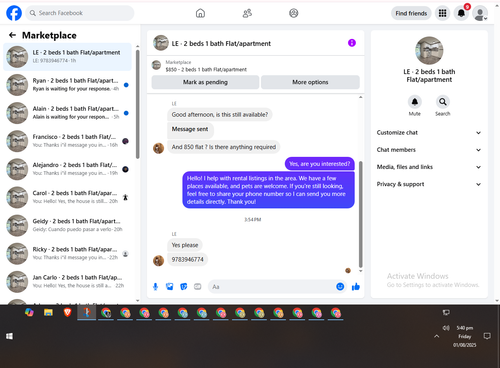Open the account profile menu

[480, 14]
